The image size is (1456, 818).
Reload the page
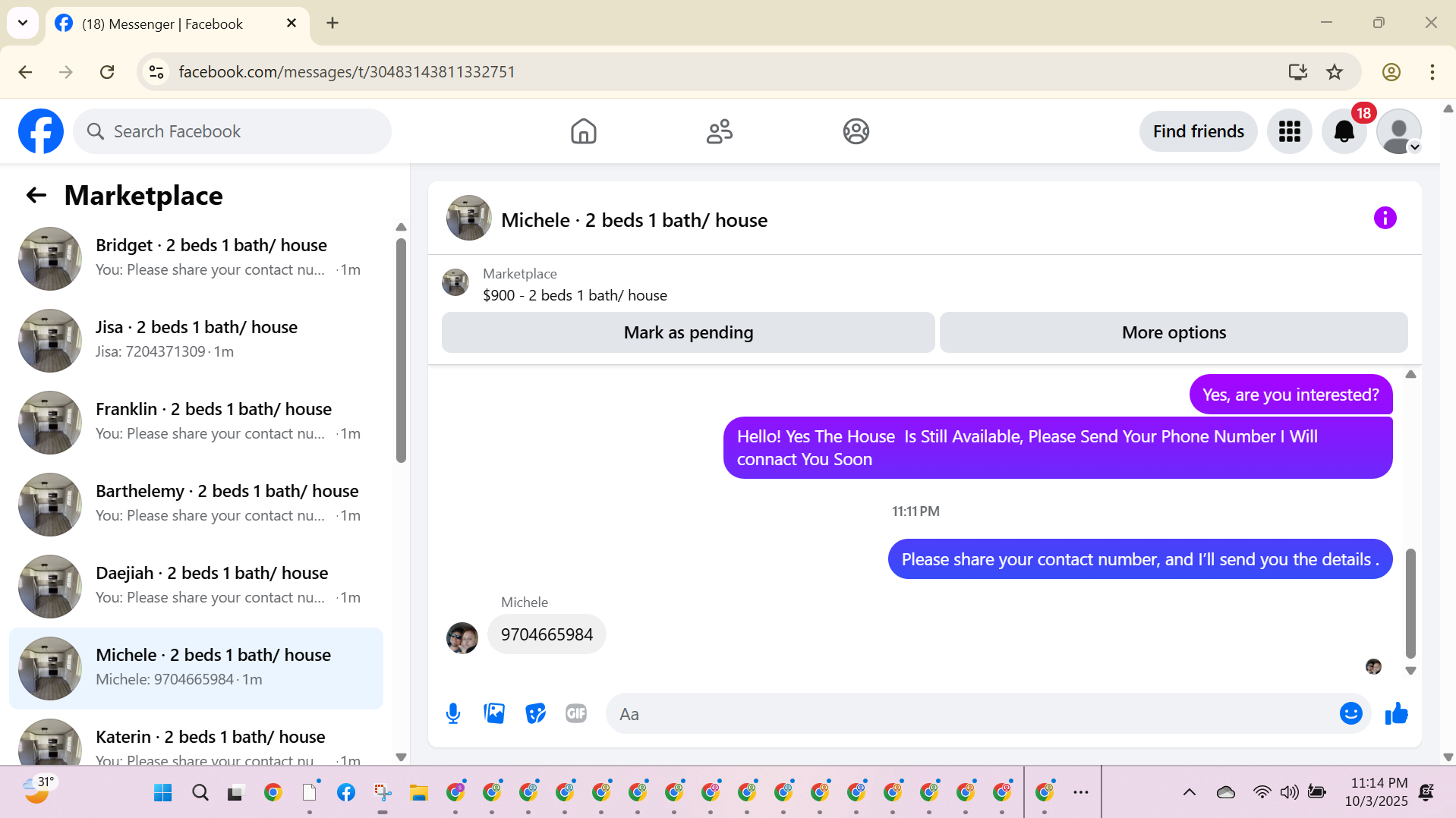(x=107, y=72)
